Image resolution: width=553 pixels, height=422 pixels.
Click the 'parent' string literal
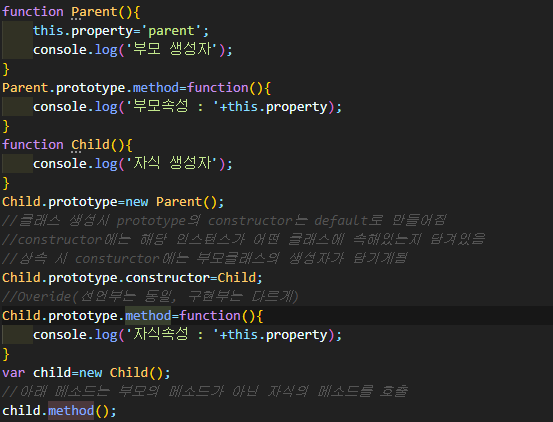171,31
